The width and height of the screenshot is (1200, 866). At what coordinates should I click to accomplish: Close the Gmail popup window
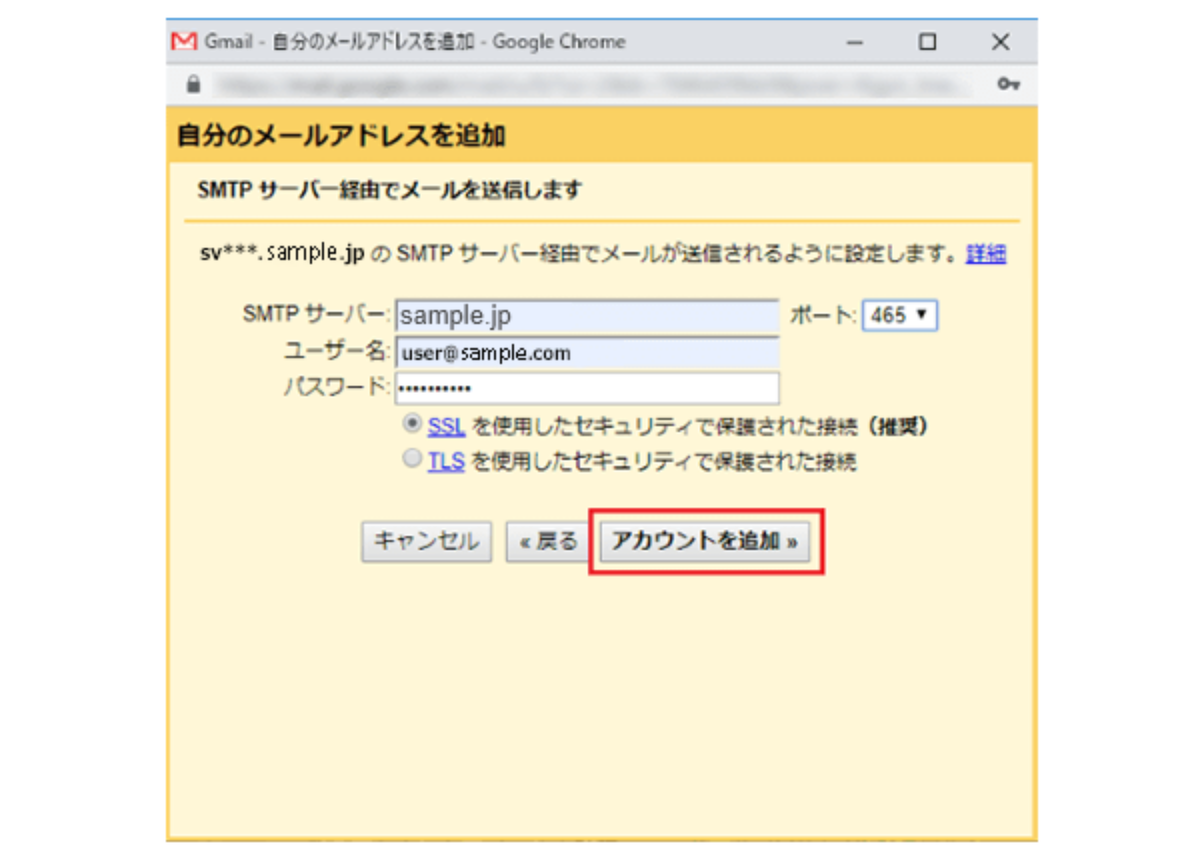pyautogui.click(x=1000, y=42)
